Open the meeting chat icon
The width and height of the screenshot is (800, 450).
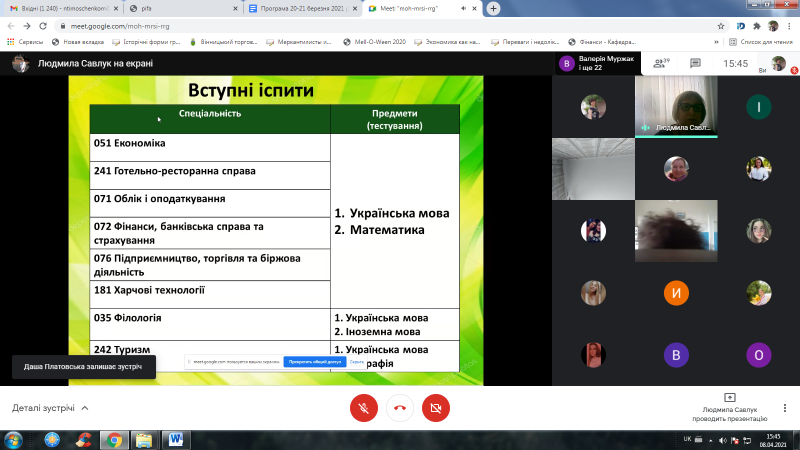pyautogui.click(x=695, y=63)
